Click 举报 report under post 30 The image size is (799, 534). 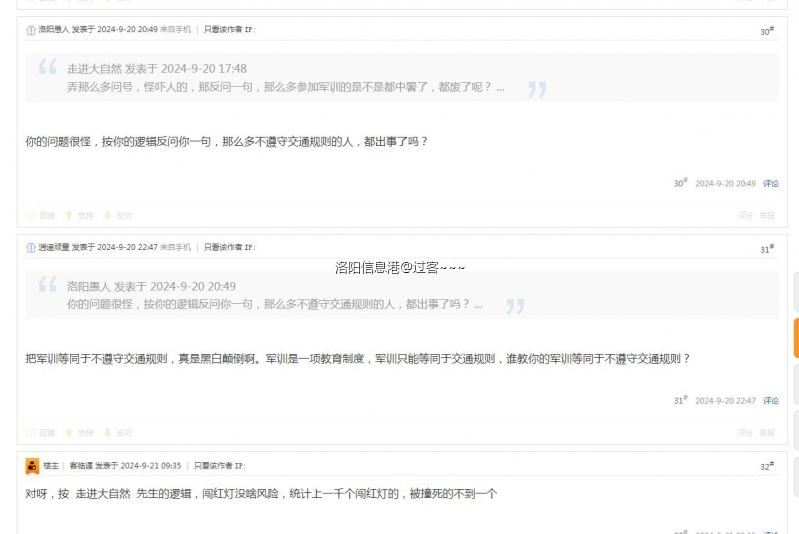pyautogui.click(x=767, y=216)
